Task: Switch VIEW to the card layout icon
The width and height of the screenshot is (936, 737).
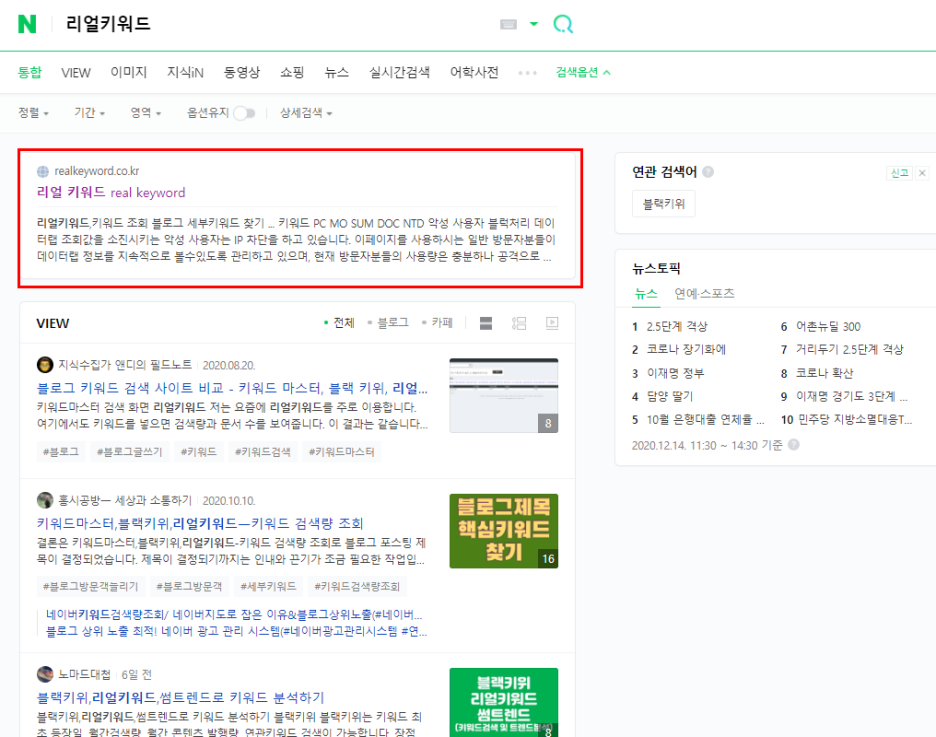Action: pos(486,323)
